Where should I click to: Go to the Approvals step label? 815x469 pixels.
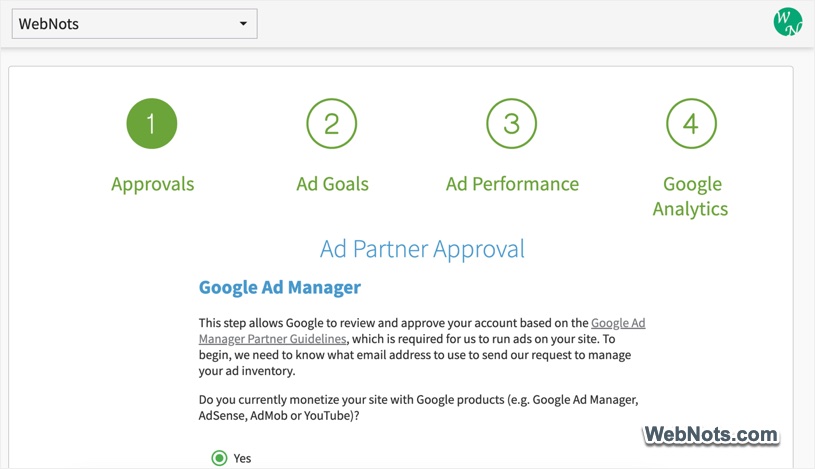click(152, 184)
